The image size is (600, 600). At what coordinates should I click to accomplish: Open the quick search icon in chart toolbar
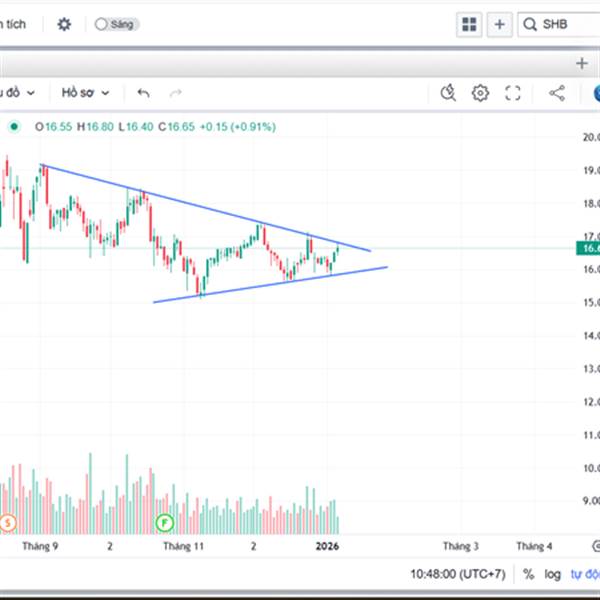click(449, 93)
